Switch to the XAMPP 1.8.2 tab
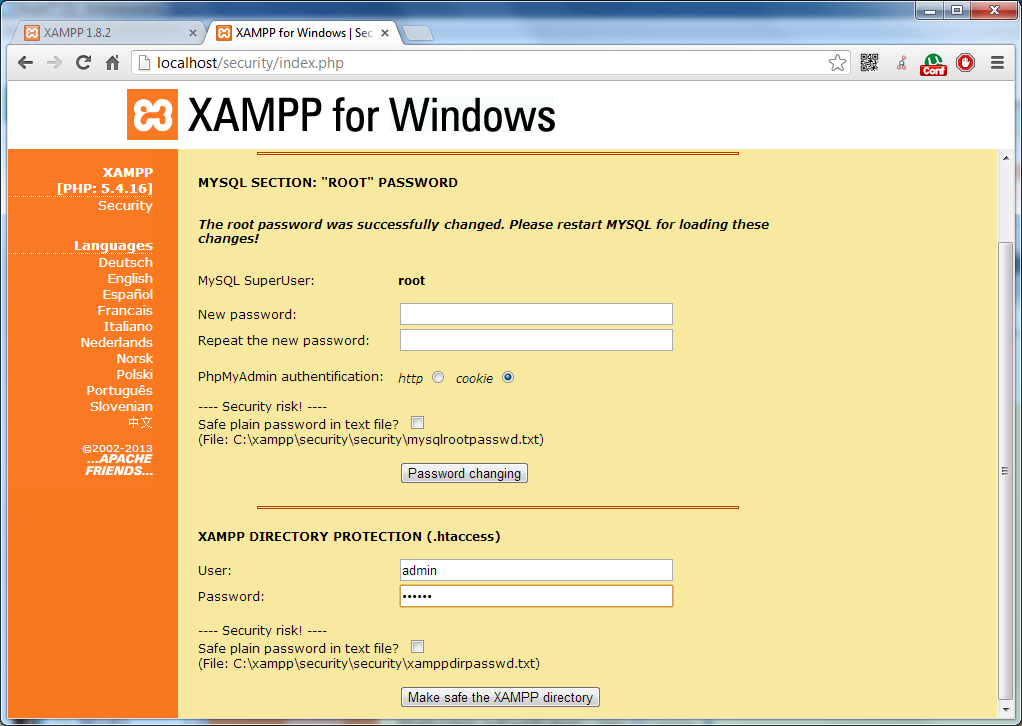The height and width of the screenshot is (726, 1022). pyautogui.click(x=108, y=33)
